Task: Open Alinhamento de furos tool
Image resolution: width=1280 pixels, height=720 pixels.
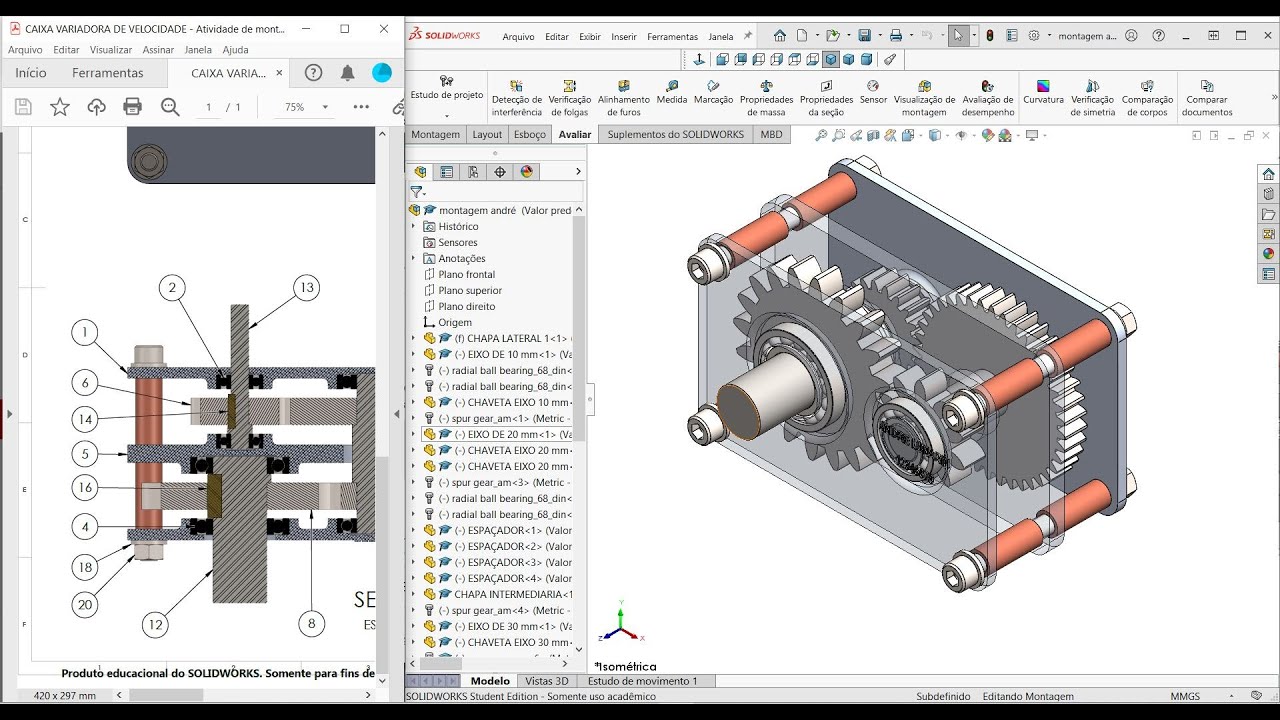Action: [x=624, y=98]
